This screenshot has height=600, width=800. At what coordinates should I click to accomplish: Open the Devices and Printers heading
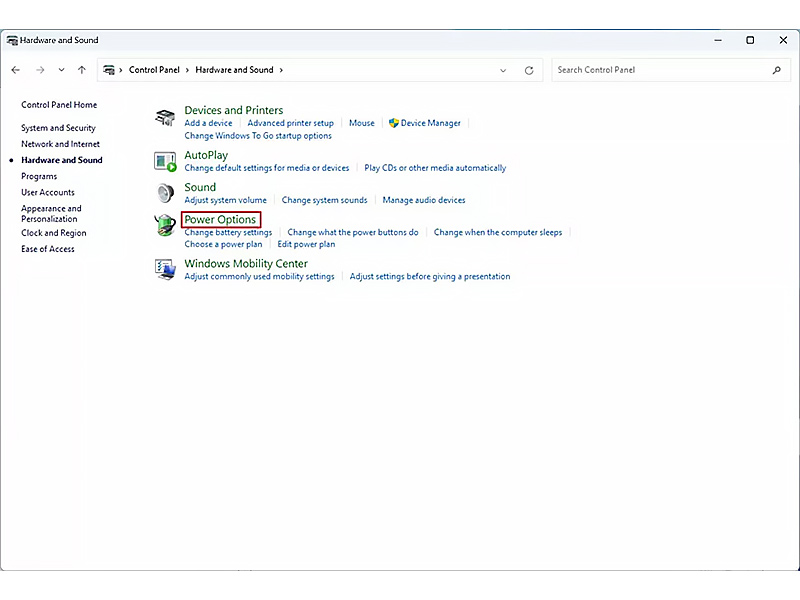point(234,110)
